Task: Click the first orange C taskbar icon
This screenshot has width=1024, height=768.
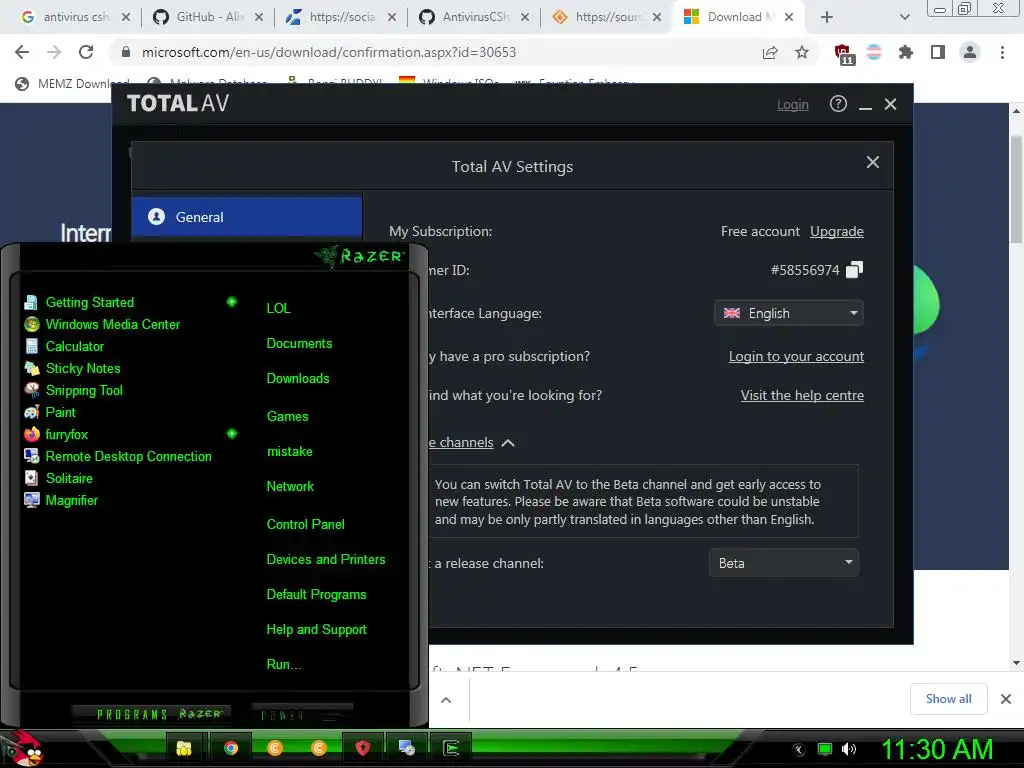Action: [x=275, y=748]
